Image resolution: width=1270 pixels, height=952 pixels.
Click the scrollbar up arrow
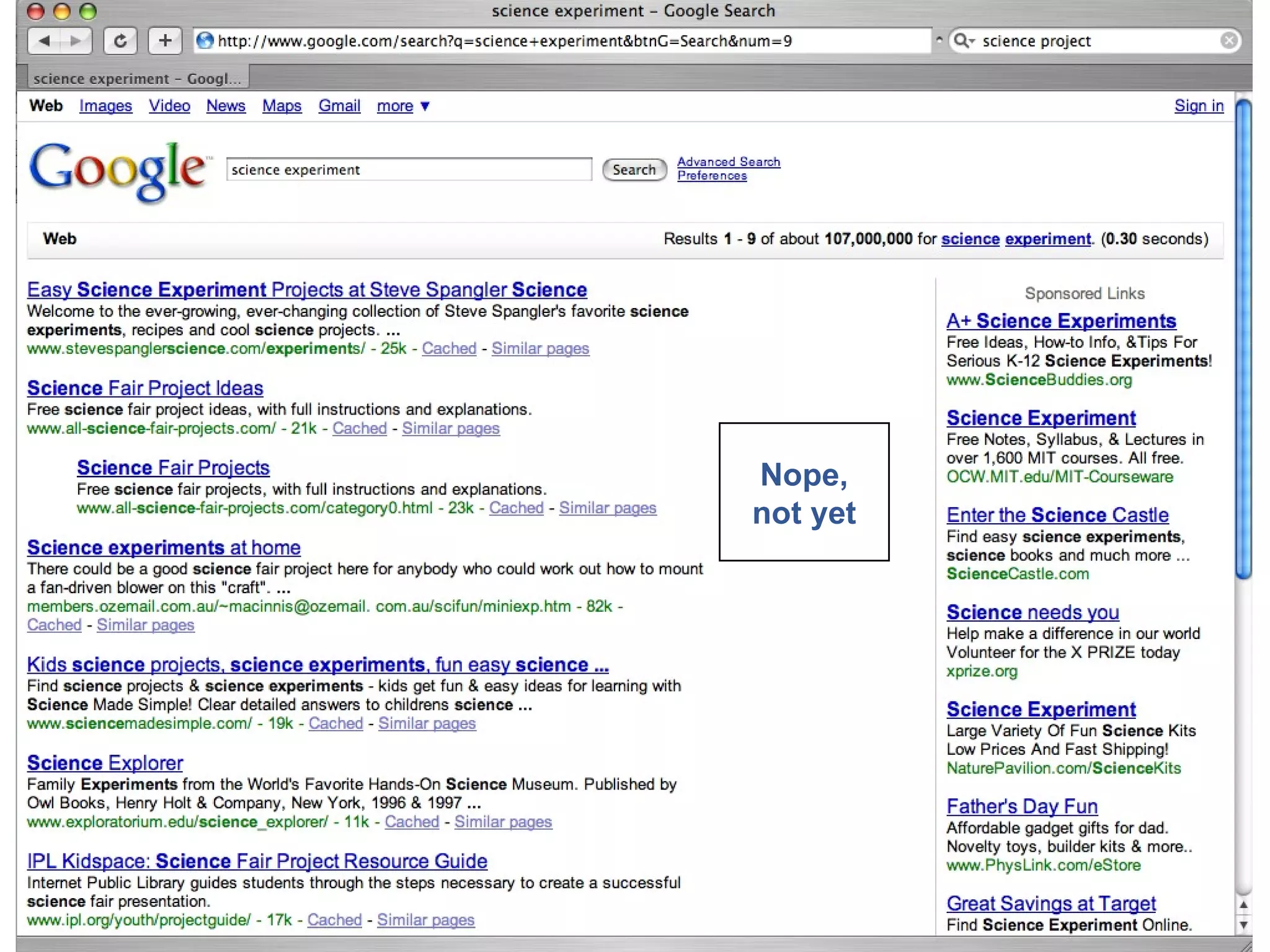pyautogui.click(x=1243, y=905)
